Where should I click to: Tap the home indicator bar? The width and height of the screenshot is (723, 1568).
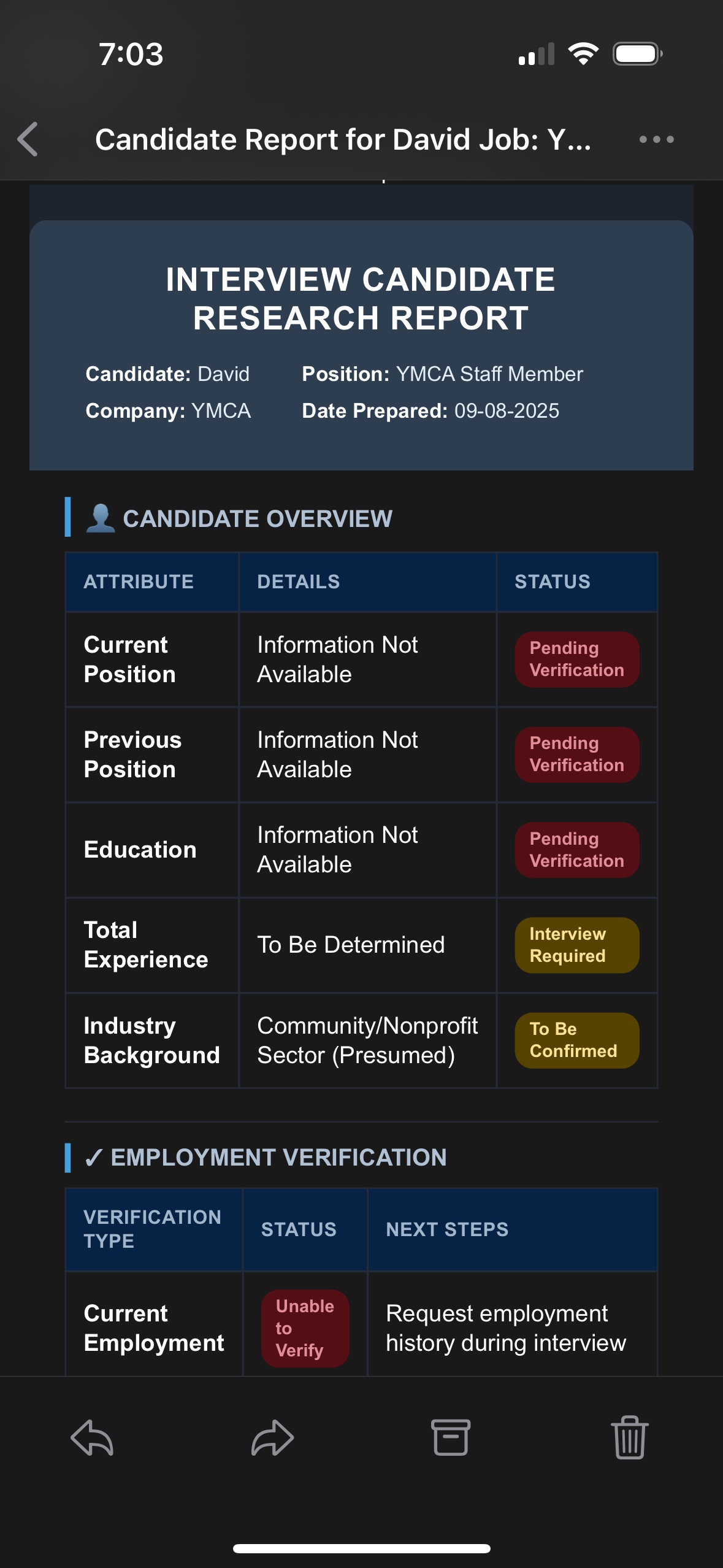361,1548
